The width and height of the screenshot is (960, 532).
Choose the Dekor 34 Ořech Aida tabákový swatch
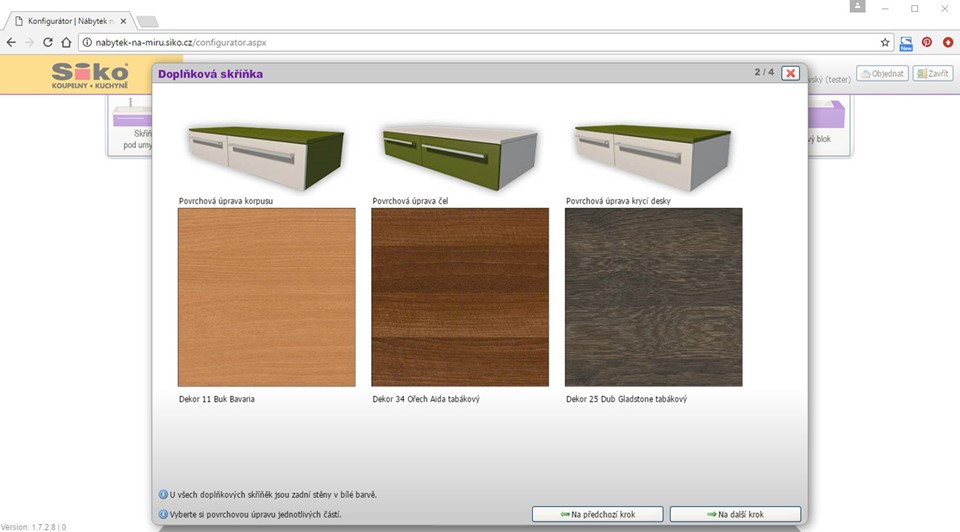point(460,297)
